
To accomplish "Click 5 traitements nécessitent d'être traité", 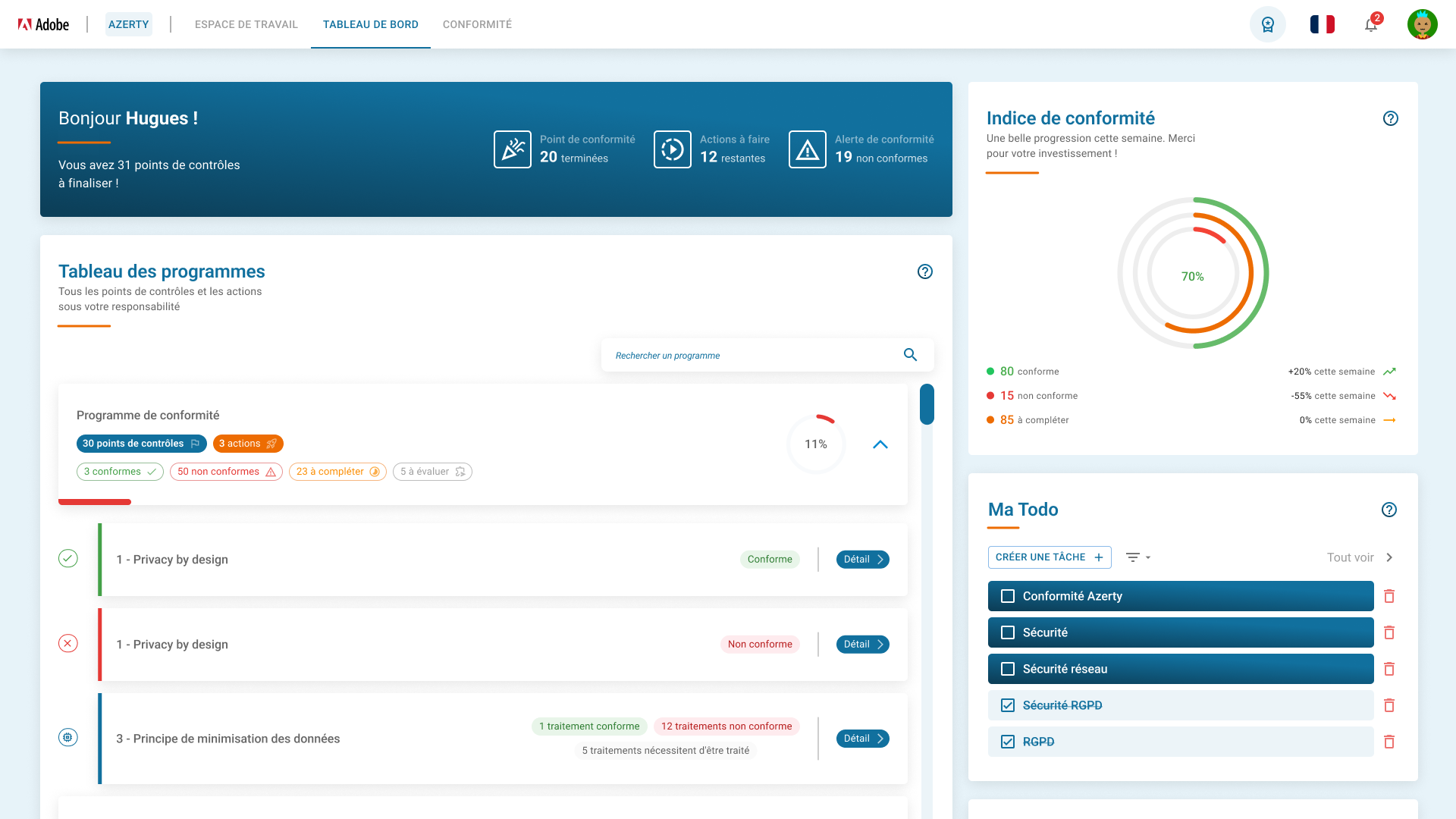I will (x=666, y=751).
